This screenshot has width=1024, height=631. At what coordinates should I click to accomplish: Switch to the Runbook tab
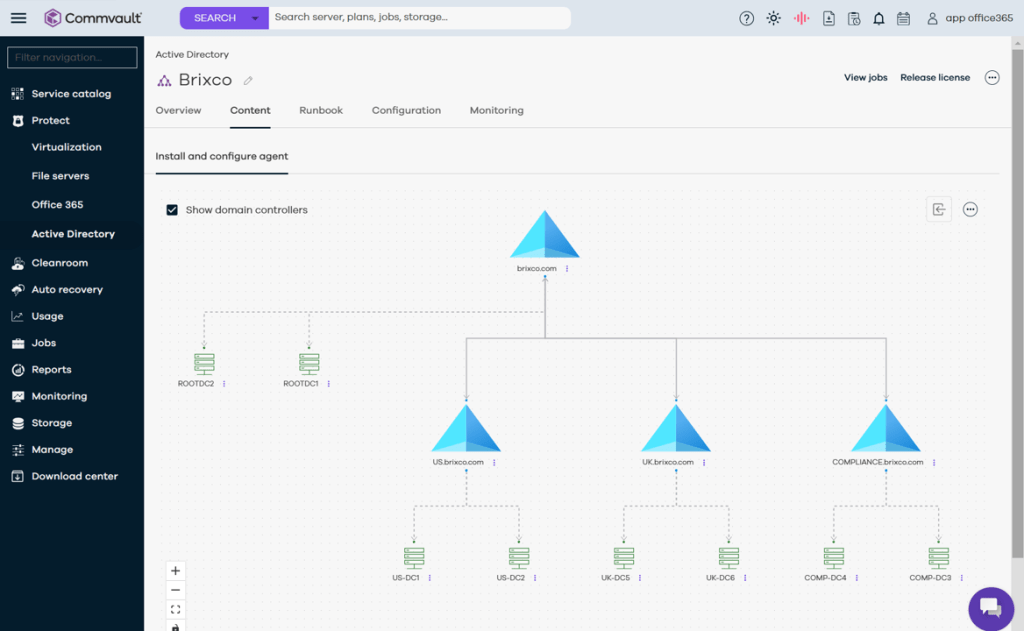coord(321,110)
